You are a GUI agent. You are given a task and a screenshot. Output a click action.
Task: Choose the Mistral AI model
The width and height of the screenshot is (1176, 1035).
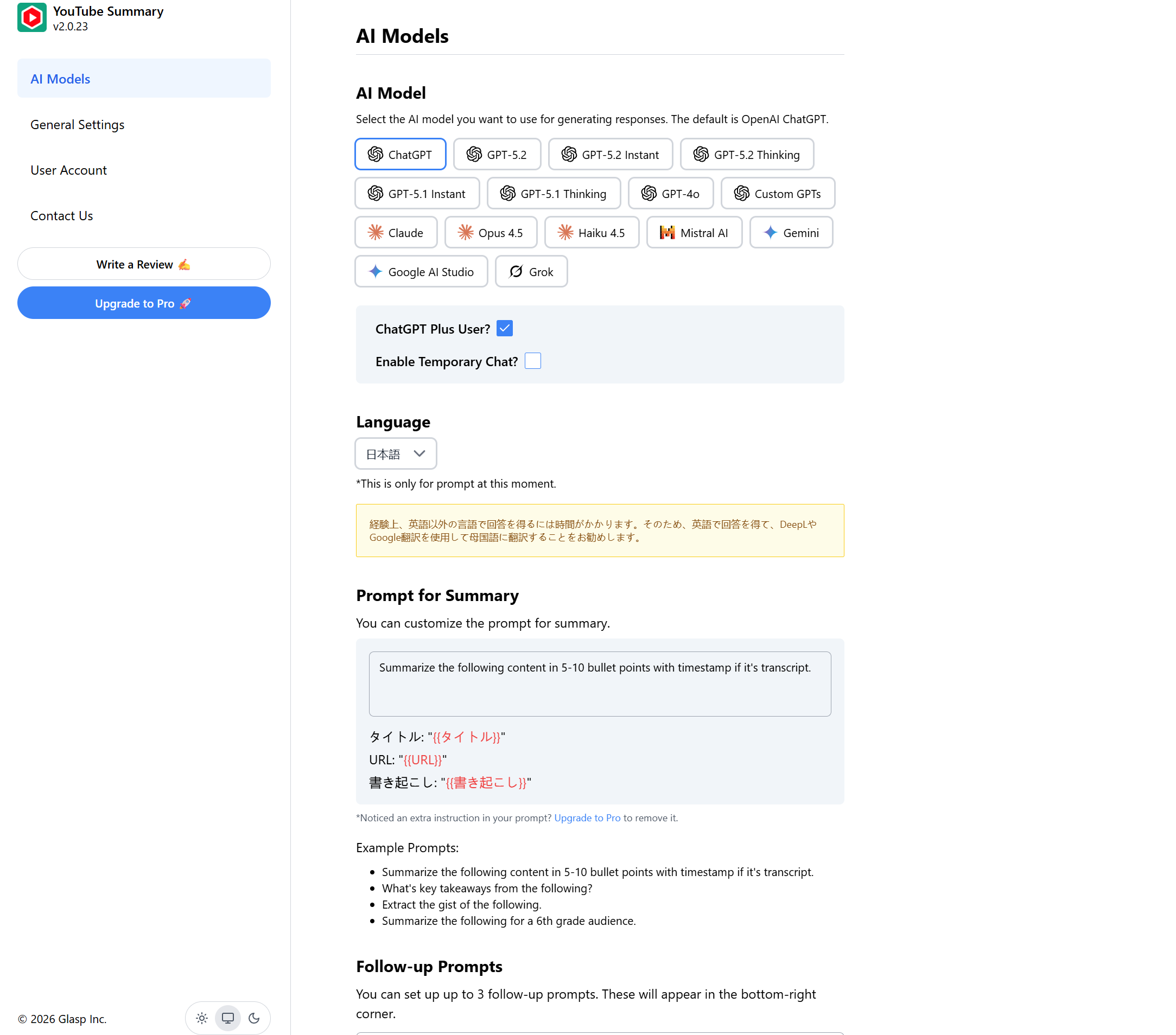coord(694,232)
